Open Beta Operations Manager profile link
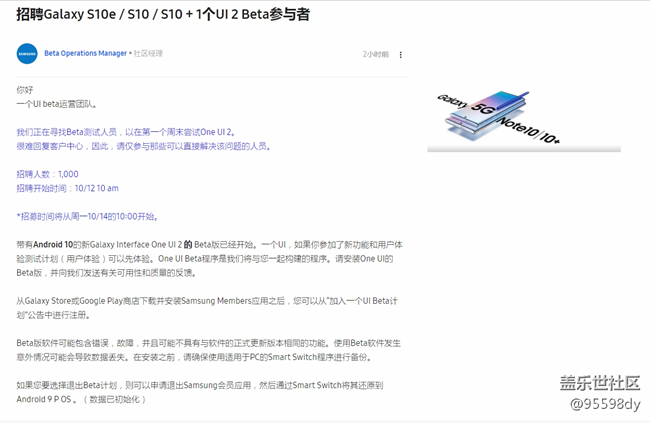The height and width of the screenshot is (423, 650). point(85,53)
